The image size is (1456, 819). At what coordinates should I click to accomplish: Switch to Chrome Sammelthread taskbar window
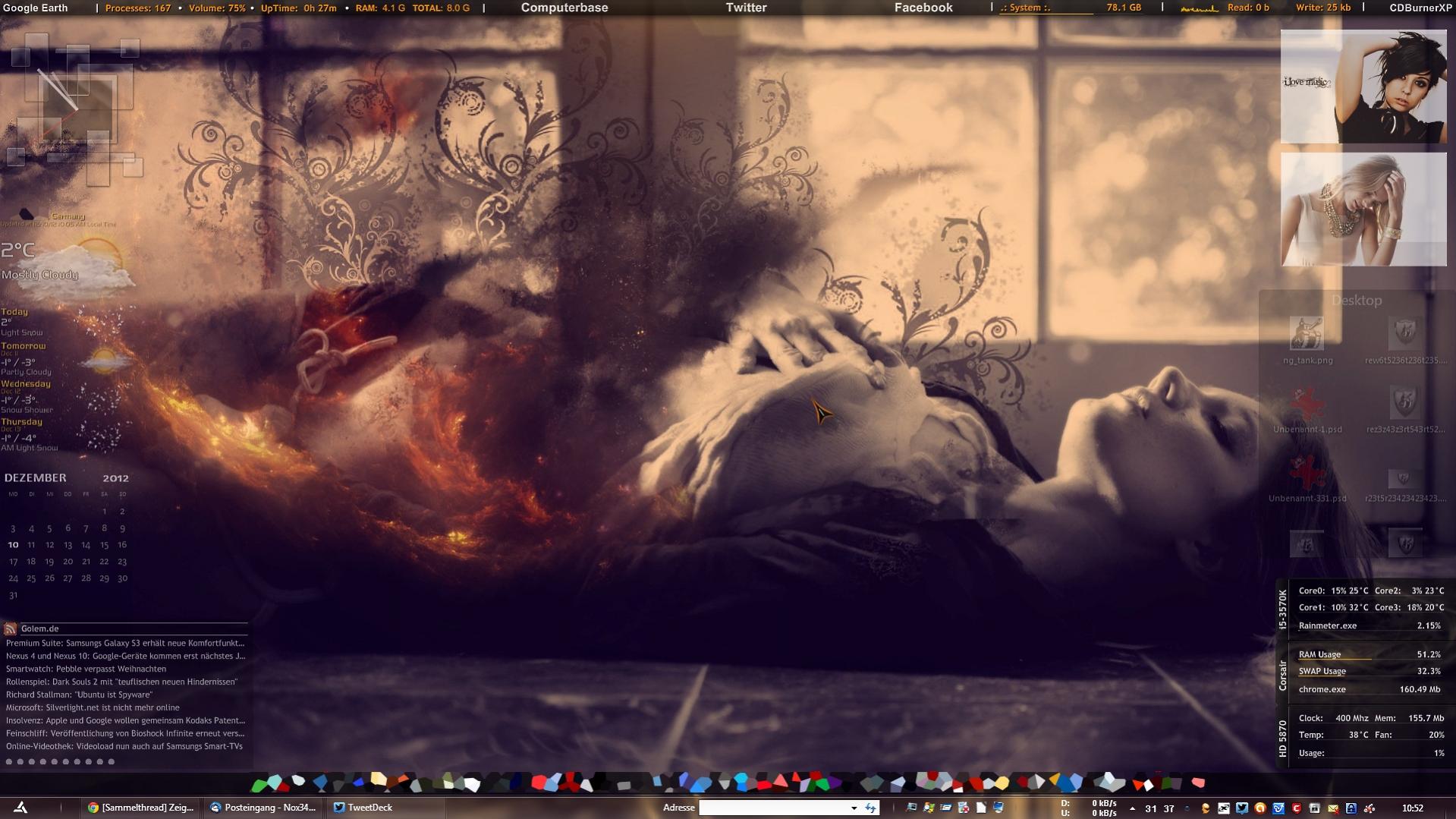tap(141, 808)
